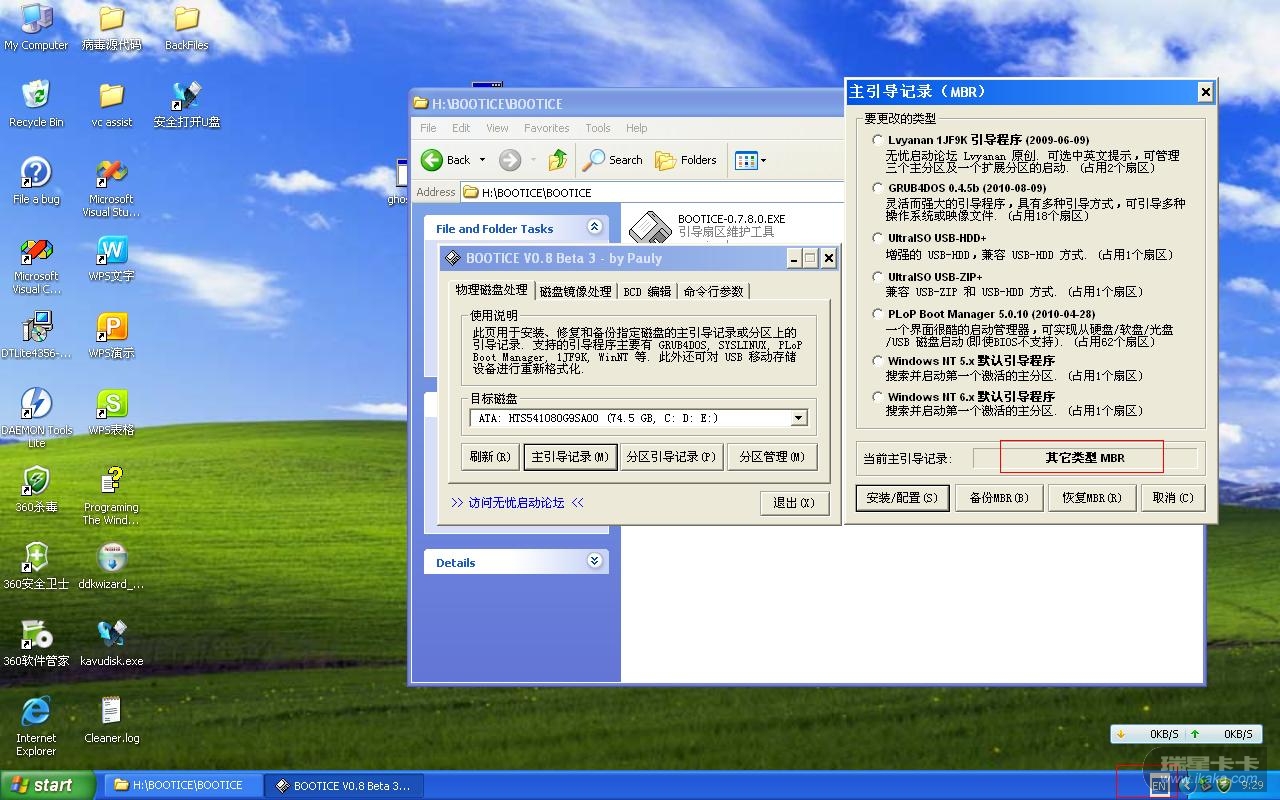Screen dimensions: 1280x800
Task: Click the 备份MBR(B) button
Action: (x=999, y=498)
